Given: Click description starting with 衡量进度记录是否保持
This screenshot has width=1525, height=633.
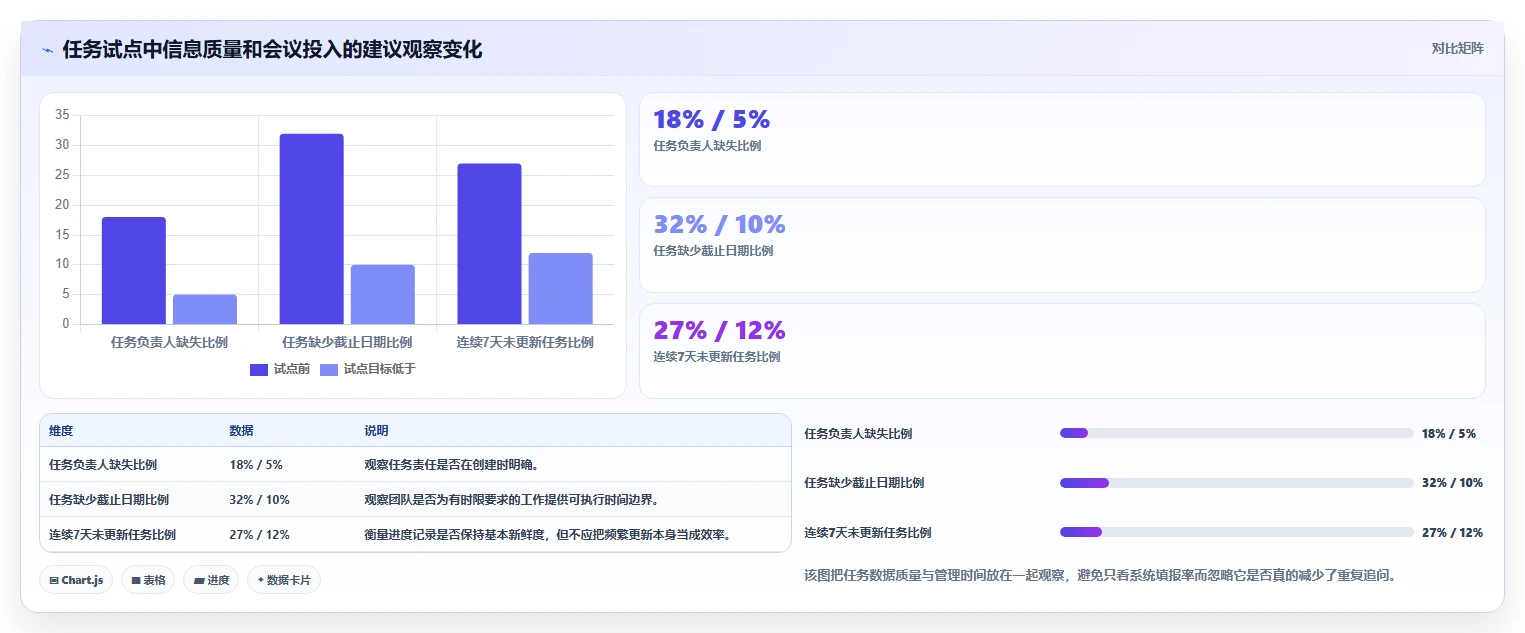Looking at the screenshot, I should pos(548,535).
